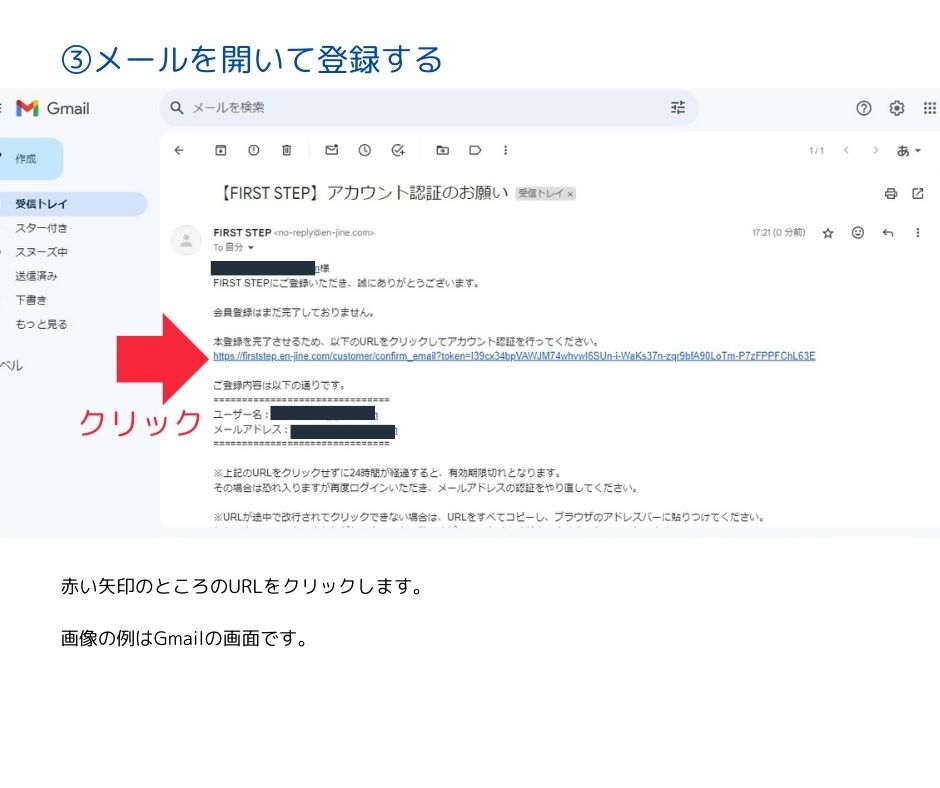Click the メールアドレス label in the email
The height and width of the screenshot is (788, 940).
tap(251, 430)
